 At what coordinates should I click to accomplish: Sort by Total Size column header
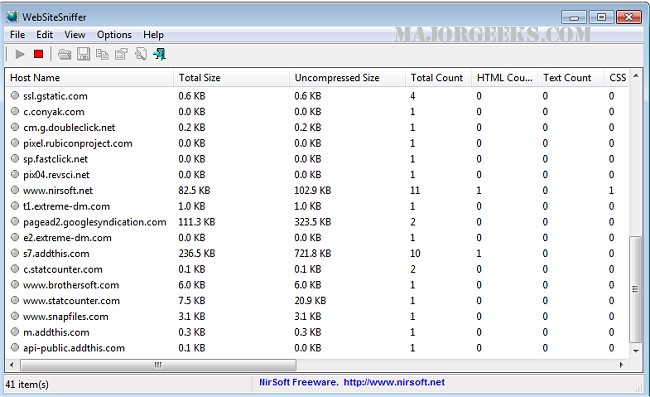pos(231,77)
